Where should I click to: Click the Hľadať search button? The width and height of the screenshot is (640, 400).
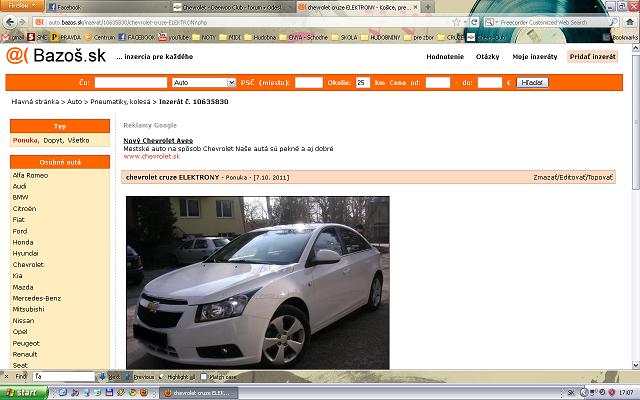[532, 82]
